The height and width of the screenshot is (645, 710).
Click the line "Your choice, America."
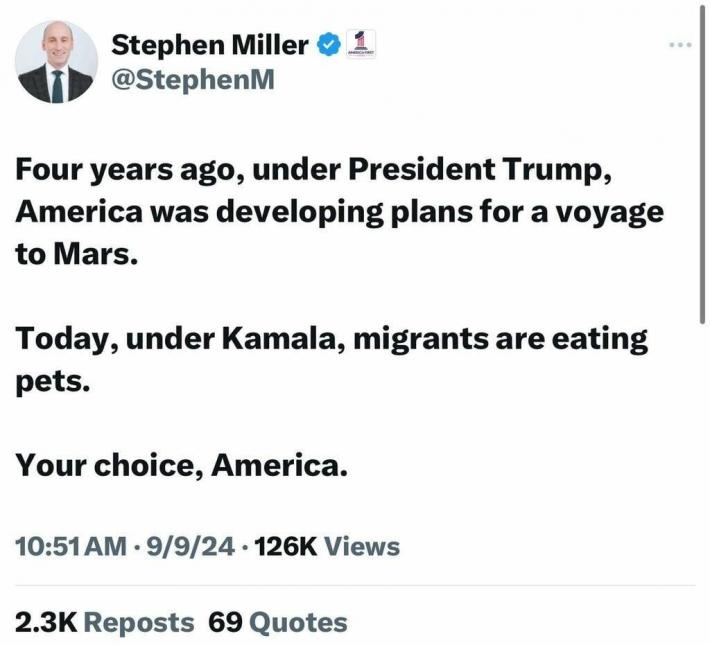tap(182, 466)
